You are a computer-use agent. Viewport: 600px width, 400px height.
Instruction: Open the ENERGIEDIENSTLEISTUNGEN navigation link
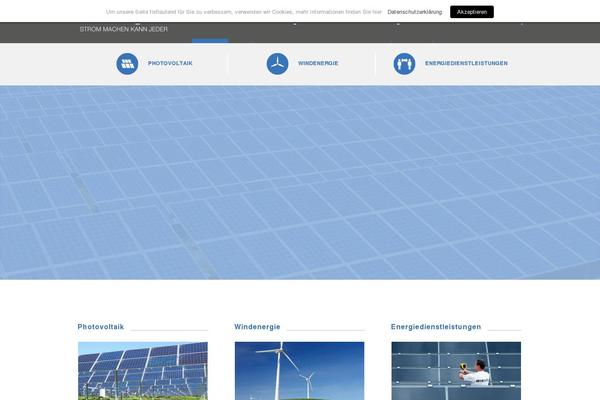tap(466, 63)
